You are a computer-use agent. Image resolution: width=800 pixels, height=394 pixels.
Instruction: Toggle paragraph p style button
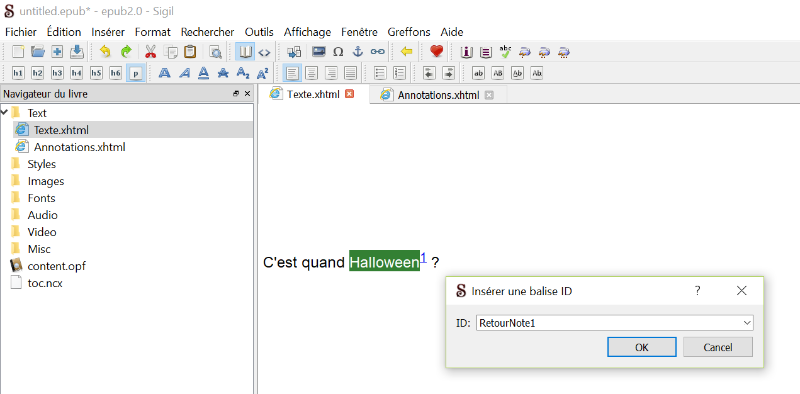tap(136, 73)
